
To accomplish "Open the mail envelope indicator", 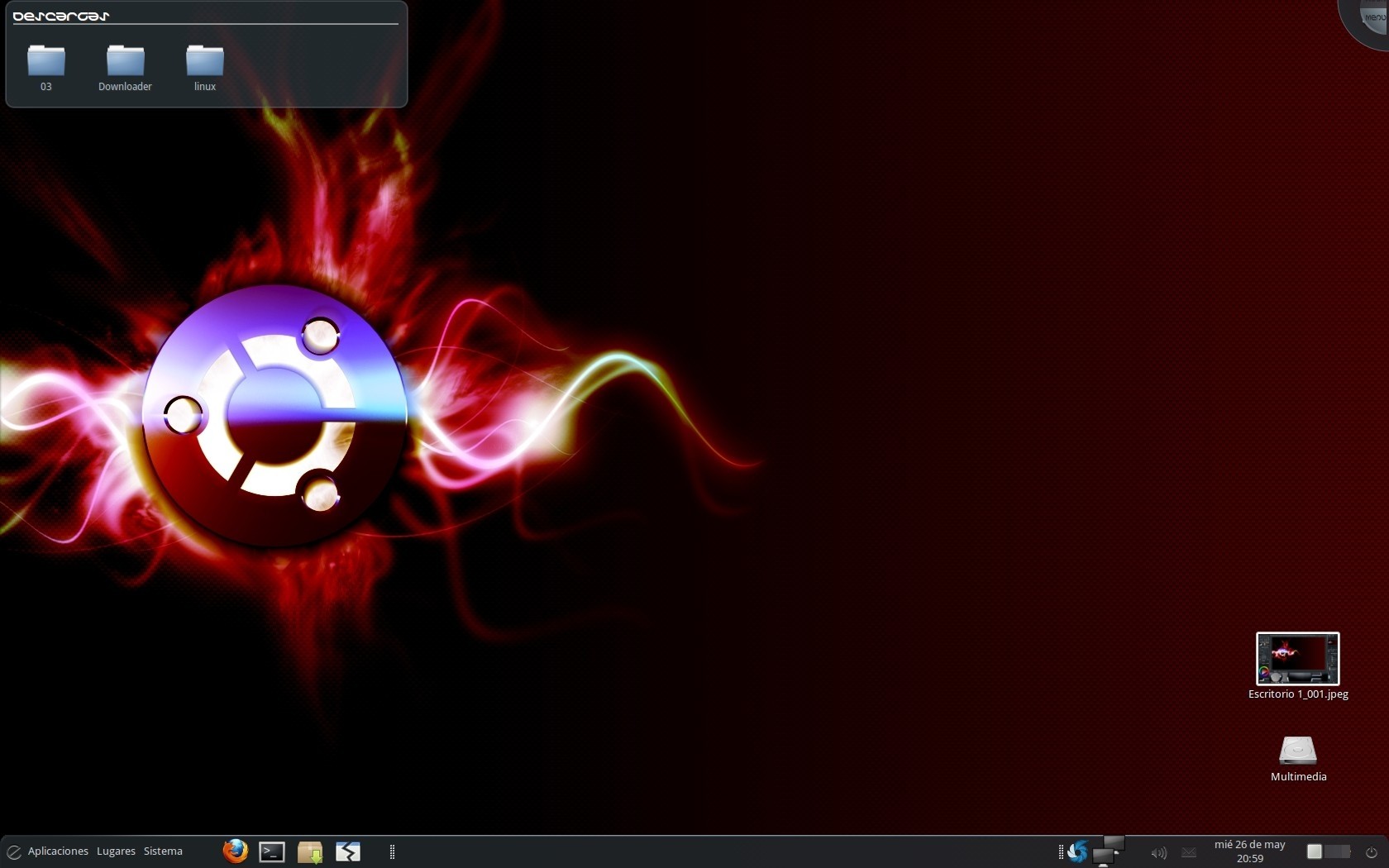I will [x=1189, y=852].
